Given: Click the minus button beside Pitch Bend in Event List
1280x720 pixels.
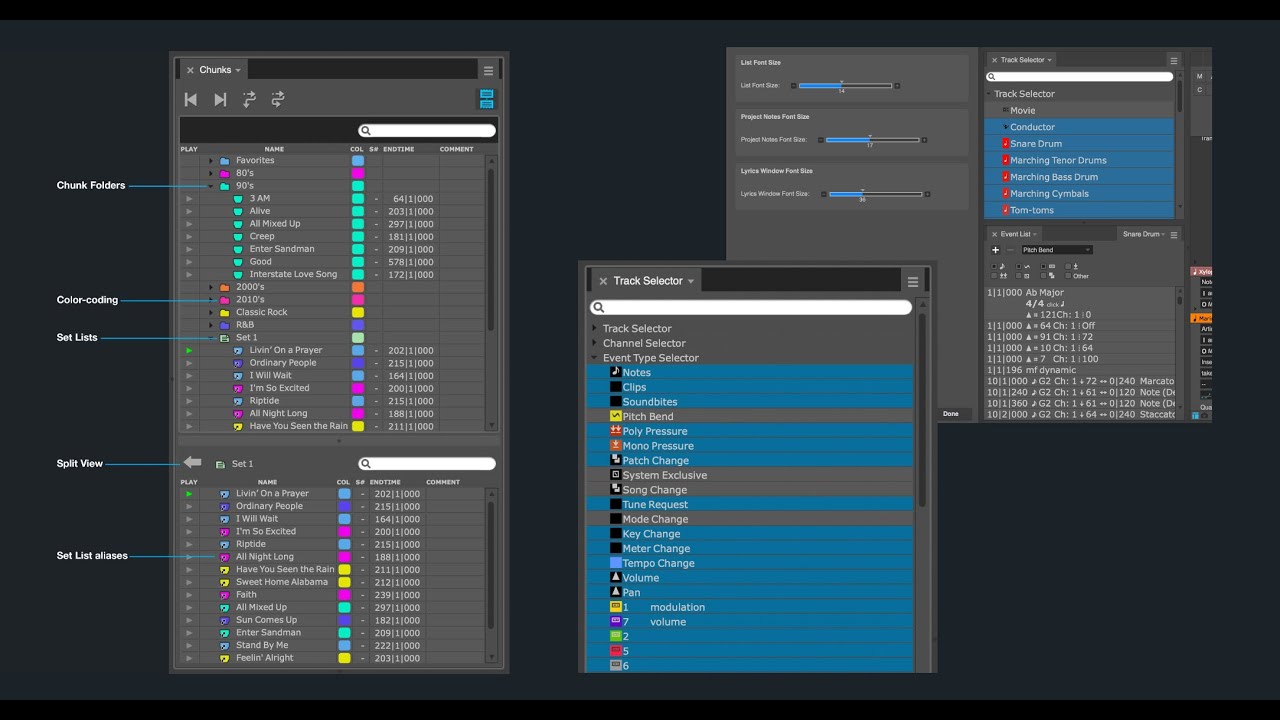Looking at the screenshot, I should [x=1010, y=250].
